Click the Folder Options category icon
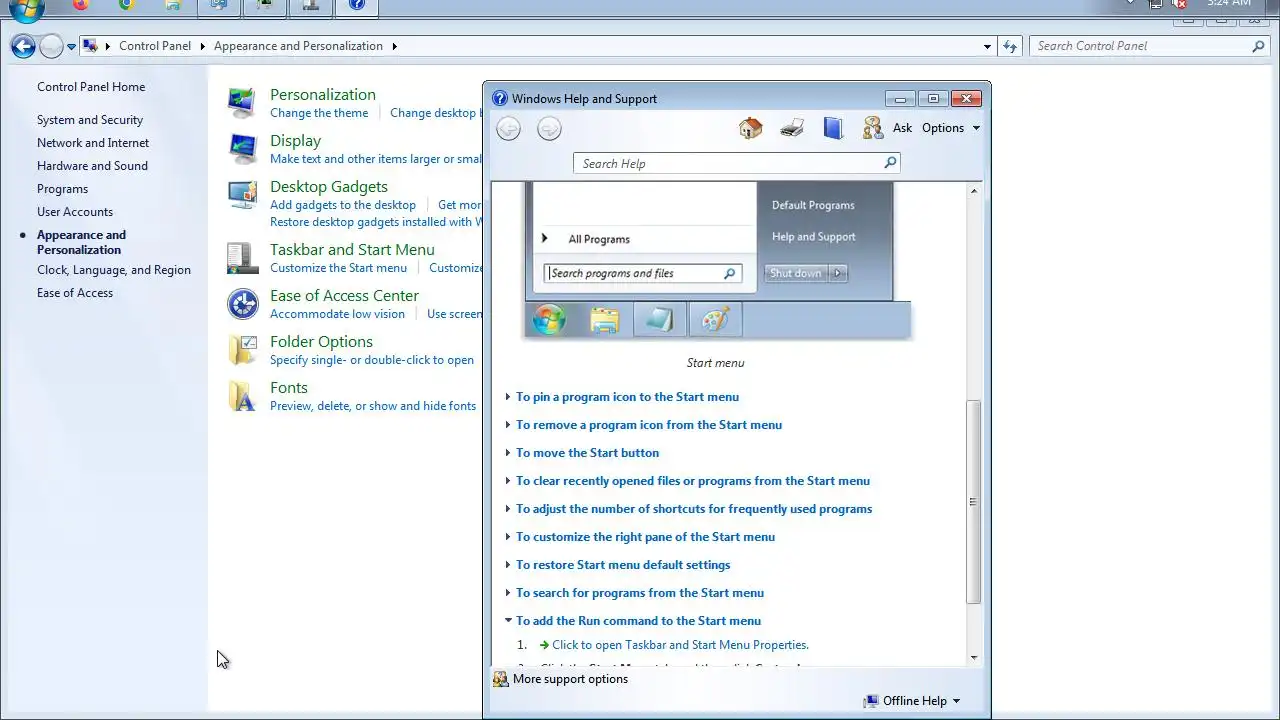This screenshot has width=1280, height=720. click(242, 350)
